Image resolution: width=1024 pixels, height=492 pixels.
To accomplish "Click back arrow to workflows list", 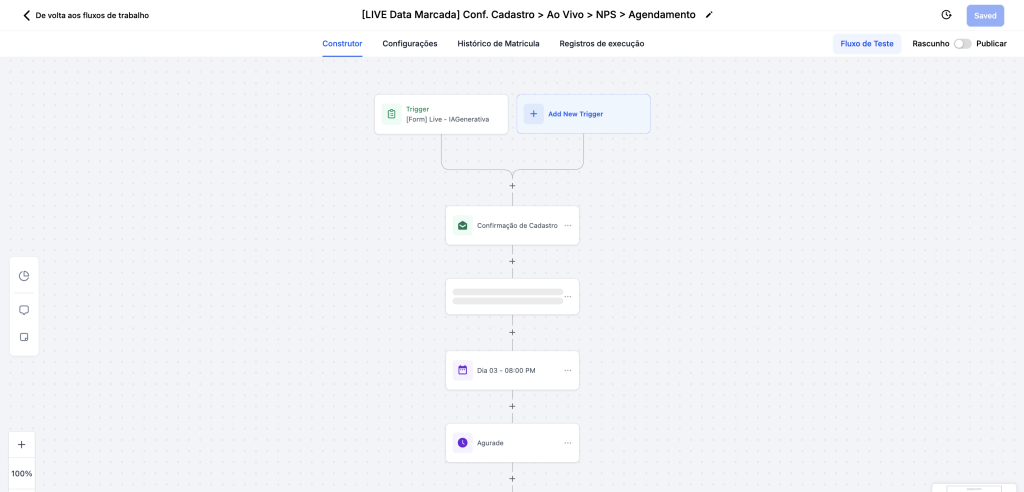I will tap(27, 15).
